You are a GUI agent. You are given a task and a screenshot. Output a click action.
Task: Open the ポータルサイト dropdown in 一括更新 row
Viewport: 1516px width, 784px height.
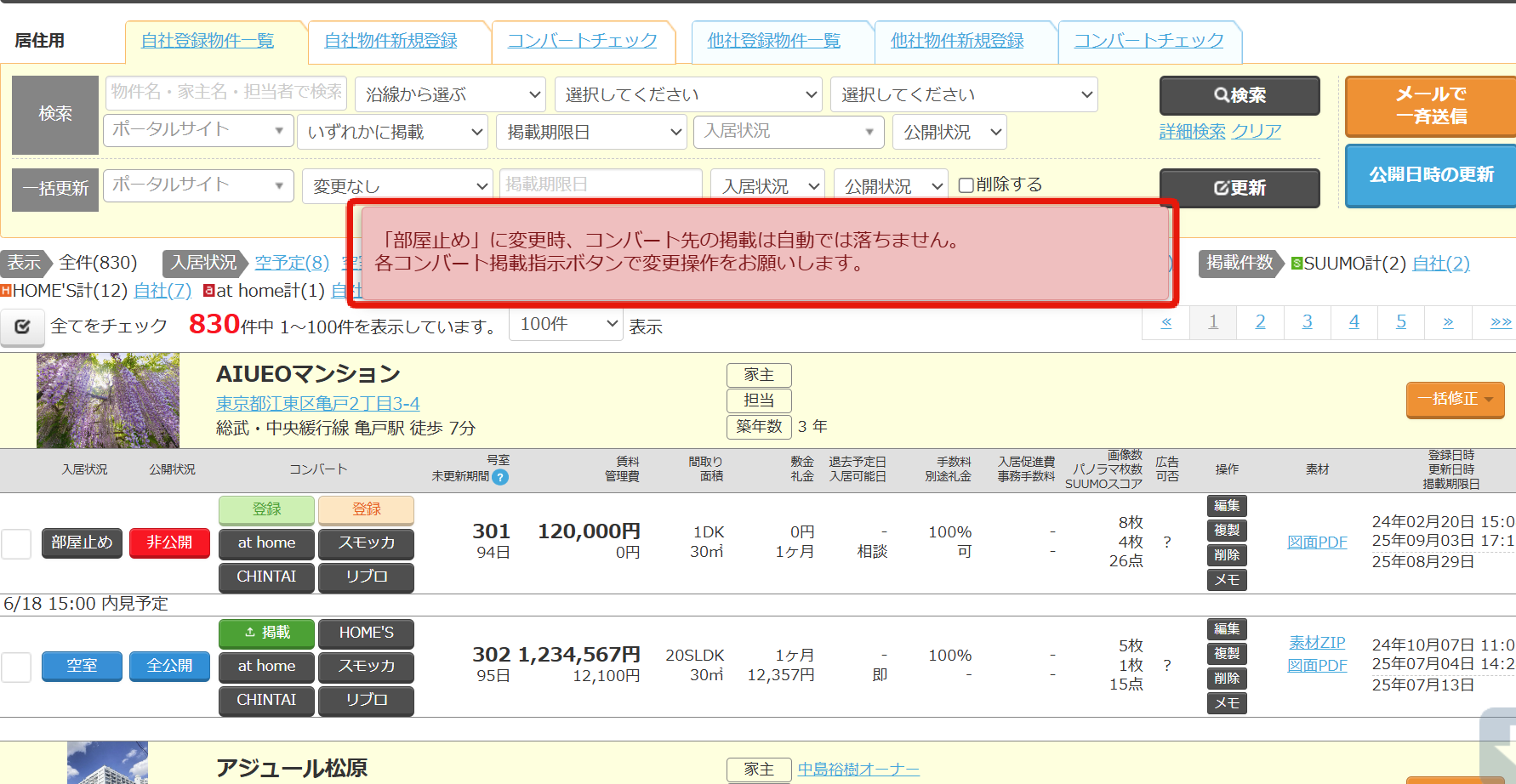click(x=198, y=185)
